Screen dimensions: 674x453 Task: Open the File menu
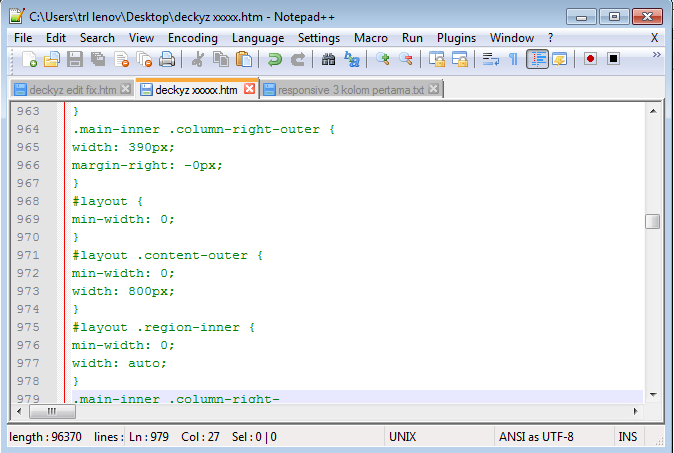[x=23, y=38]
